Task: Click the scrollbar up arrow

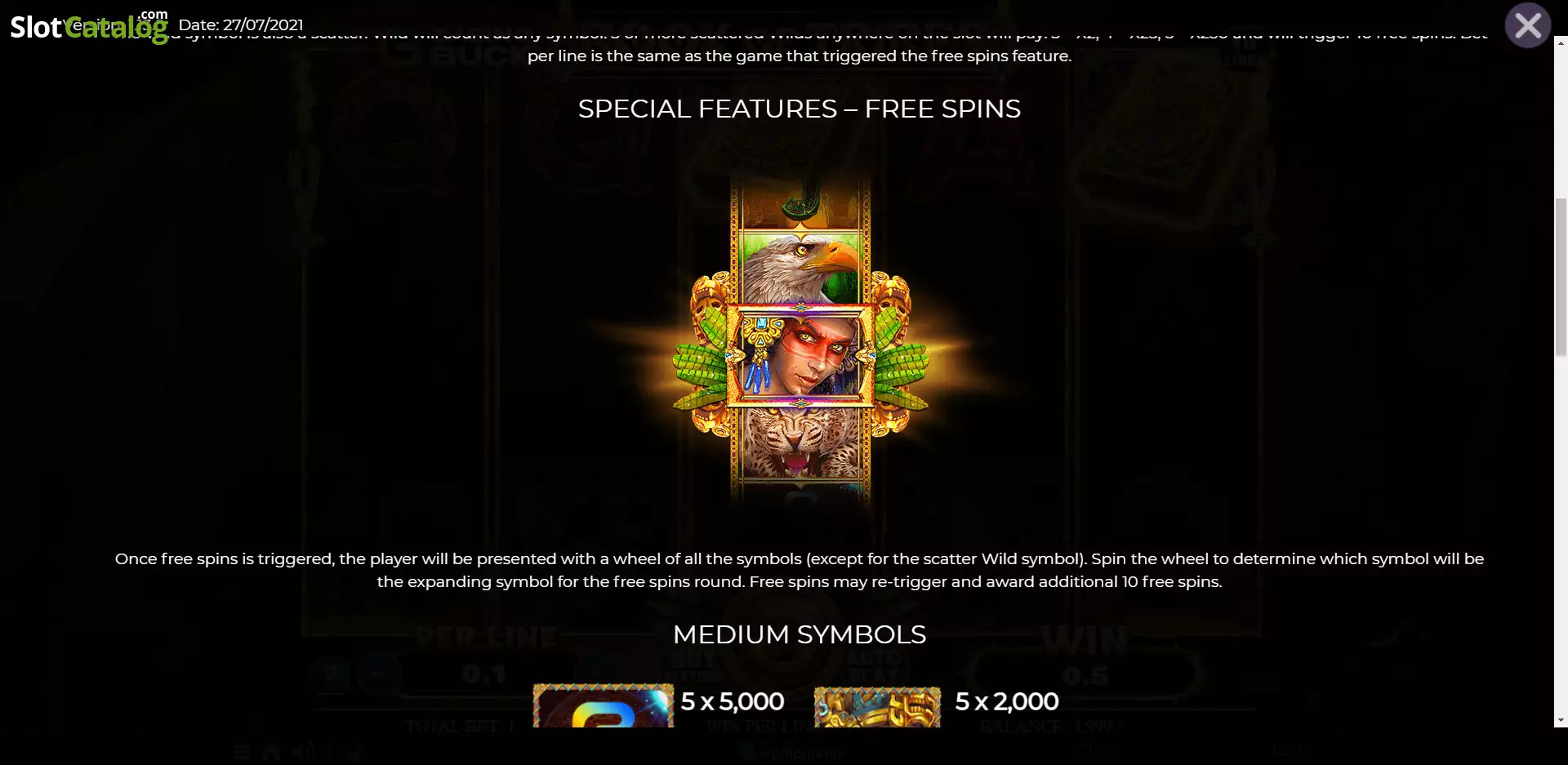Action: 1561,41
